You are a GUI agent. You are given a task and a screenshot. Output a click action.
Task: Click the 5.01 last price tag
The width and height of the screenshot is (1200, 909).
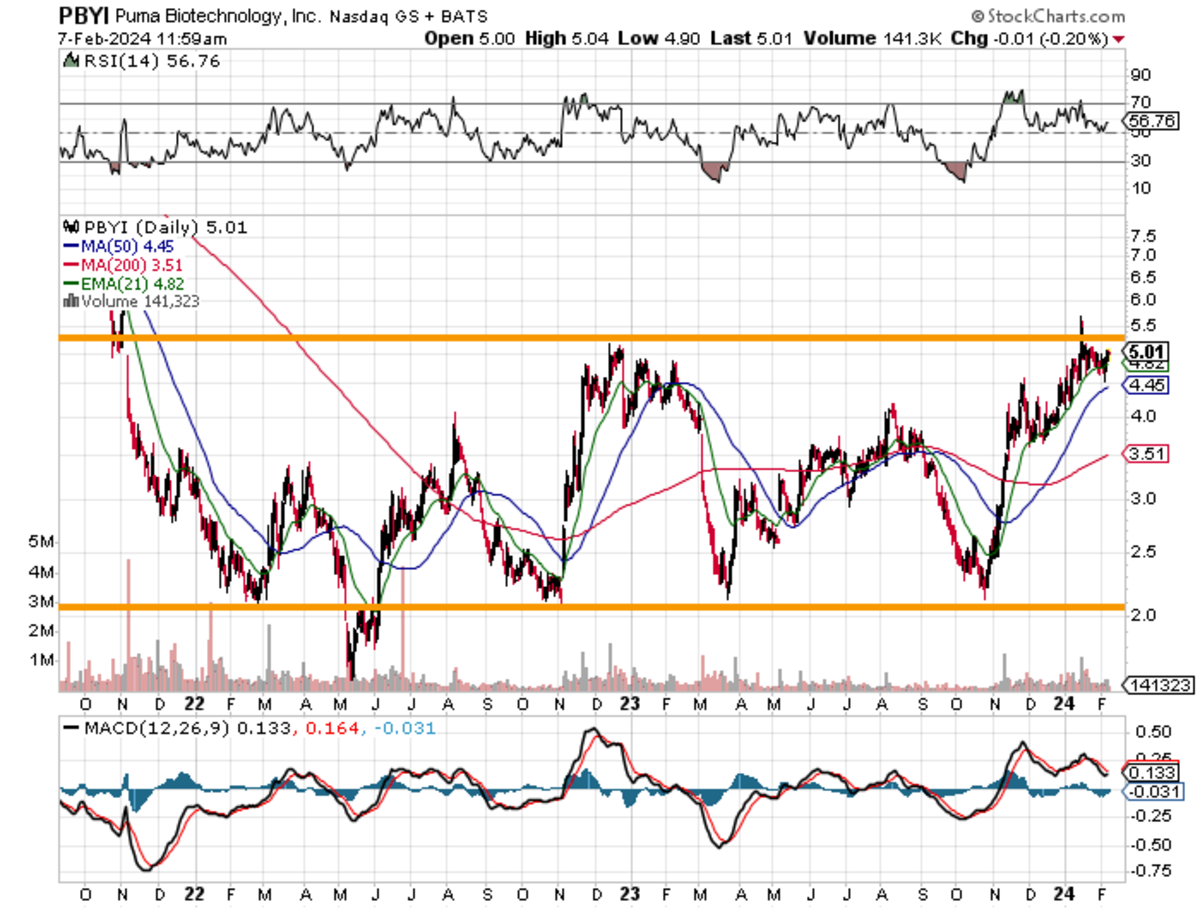1144,351
